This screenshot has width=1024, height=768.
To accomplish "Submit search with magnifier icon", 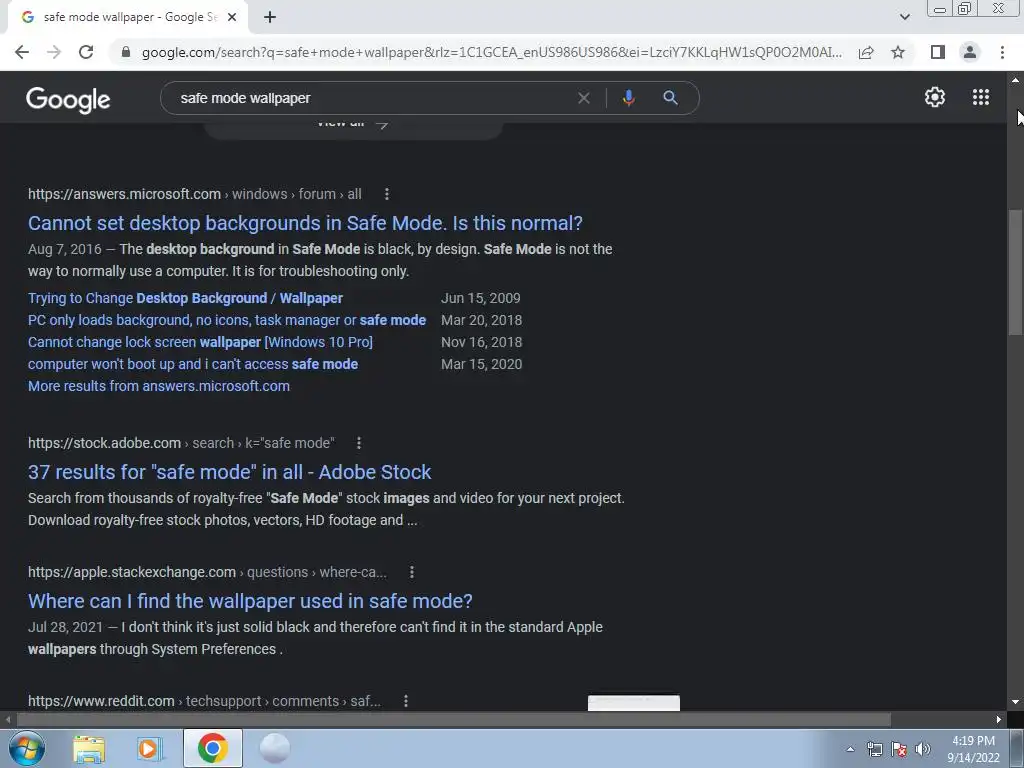I will click(670, 98).
